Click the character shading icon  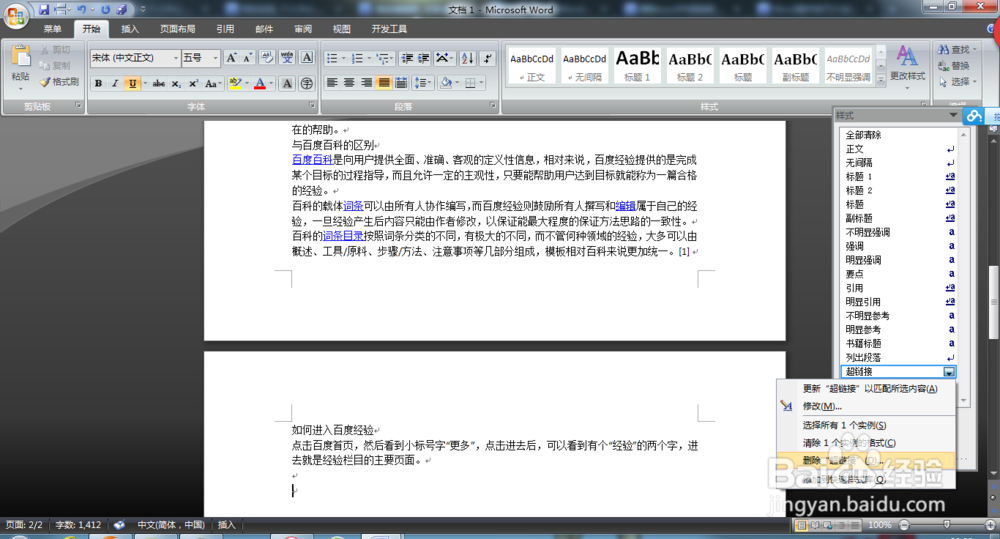[x=288, y=84]
